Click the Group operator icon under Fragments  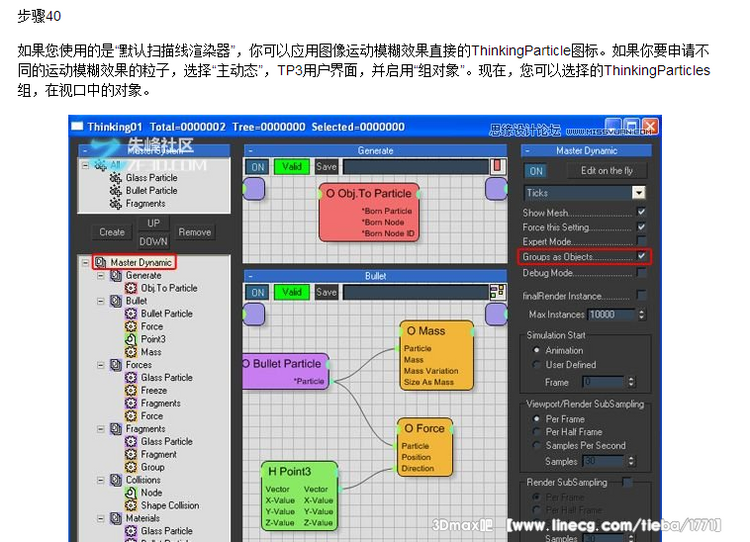pyautogui.click(x=131, y=467)
